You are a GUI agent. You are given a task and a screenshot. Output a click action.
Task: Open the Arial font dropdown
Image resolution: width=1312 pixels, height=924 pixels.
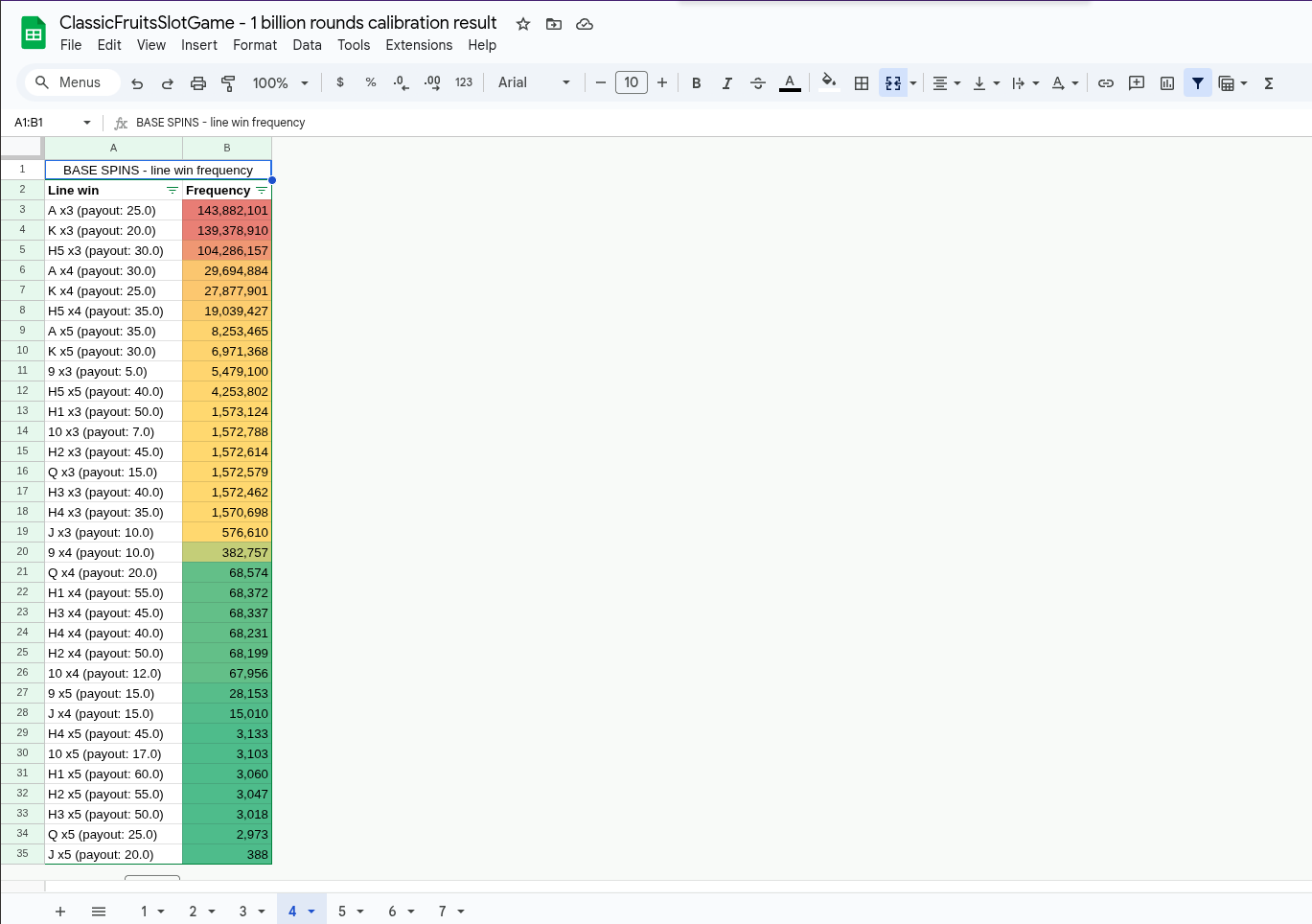pyautogui.click(x=534, y=82)
